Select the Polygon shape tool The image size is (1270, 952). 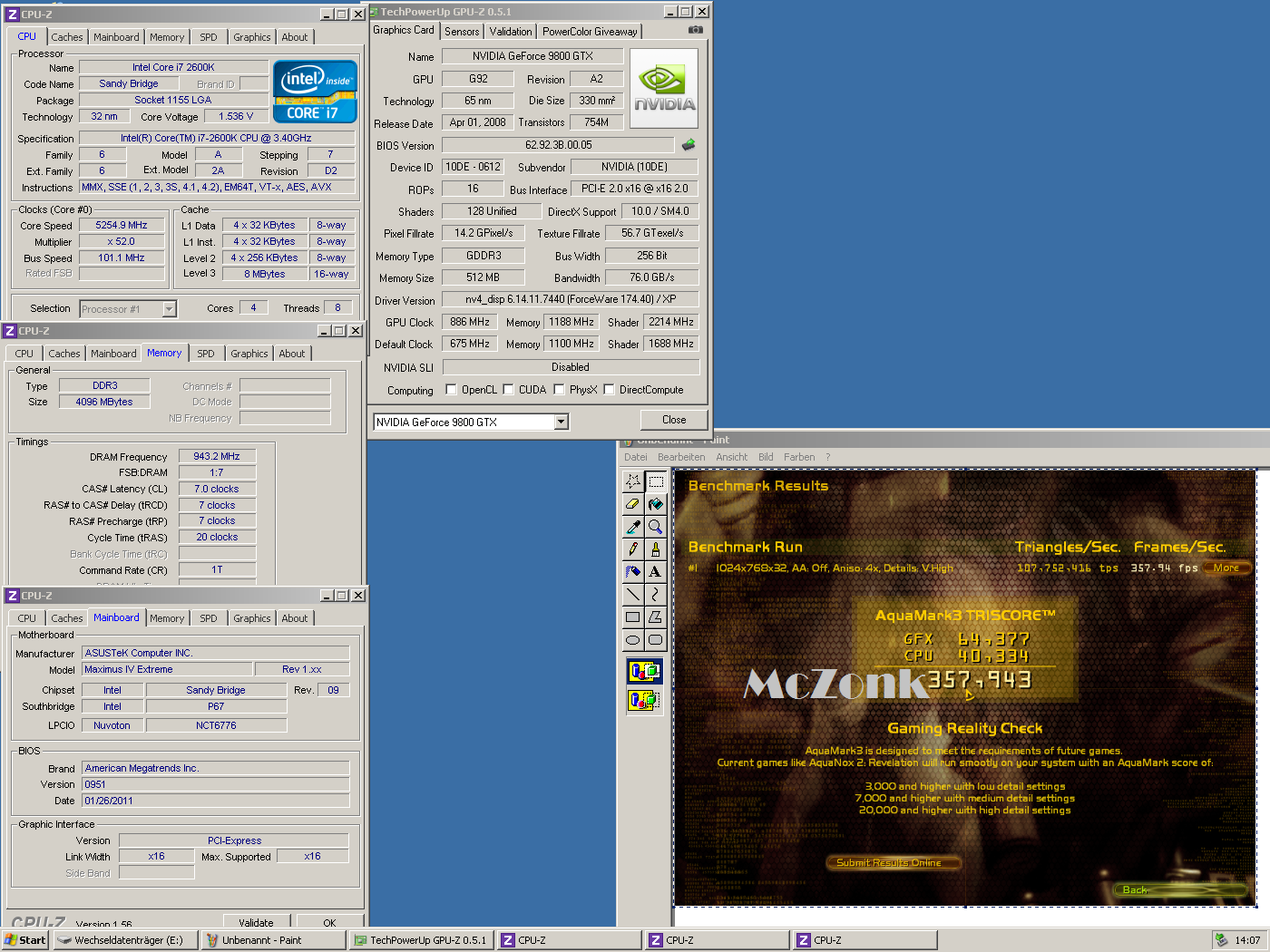point(655,617)
